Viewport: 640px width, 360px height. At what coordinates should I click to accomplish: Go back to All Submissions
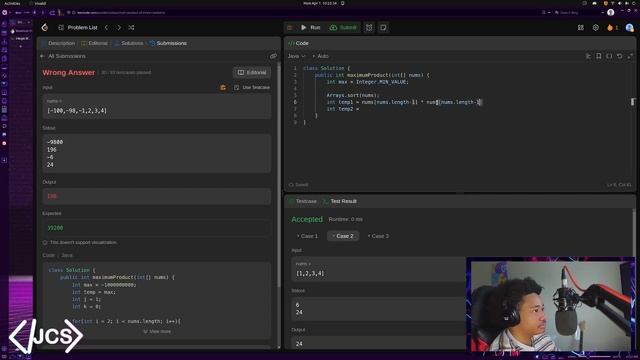pyautogui.click(x=62, y=56)
